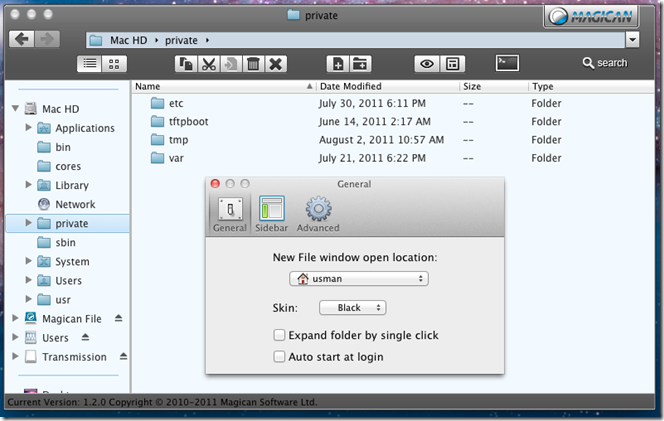The width and height of the screenshot is (664, 421).
Task: Click the new file icon
Action: (x=338, y=64)
